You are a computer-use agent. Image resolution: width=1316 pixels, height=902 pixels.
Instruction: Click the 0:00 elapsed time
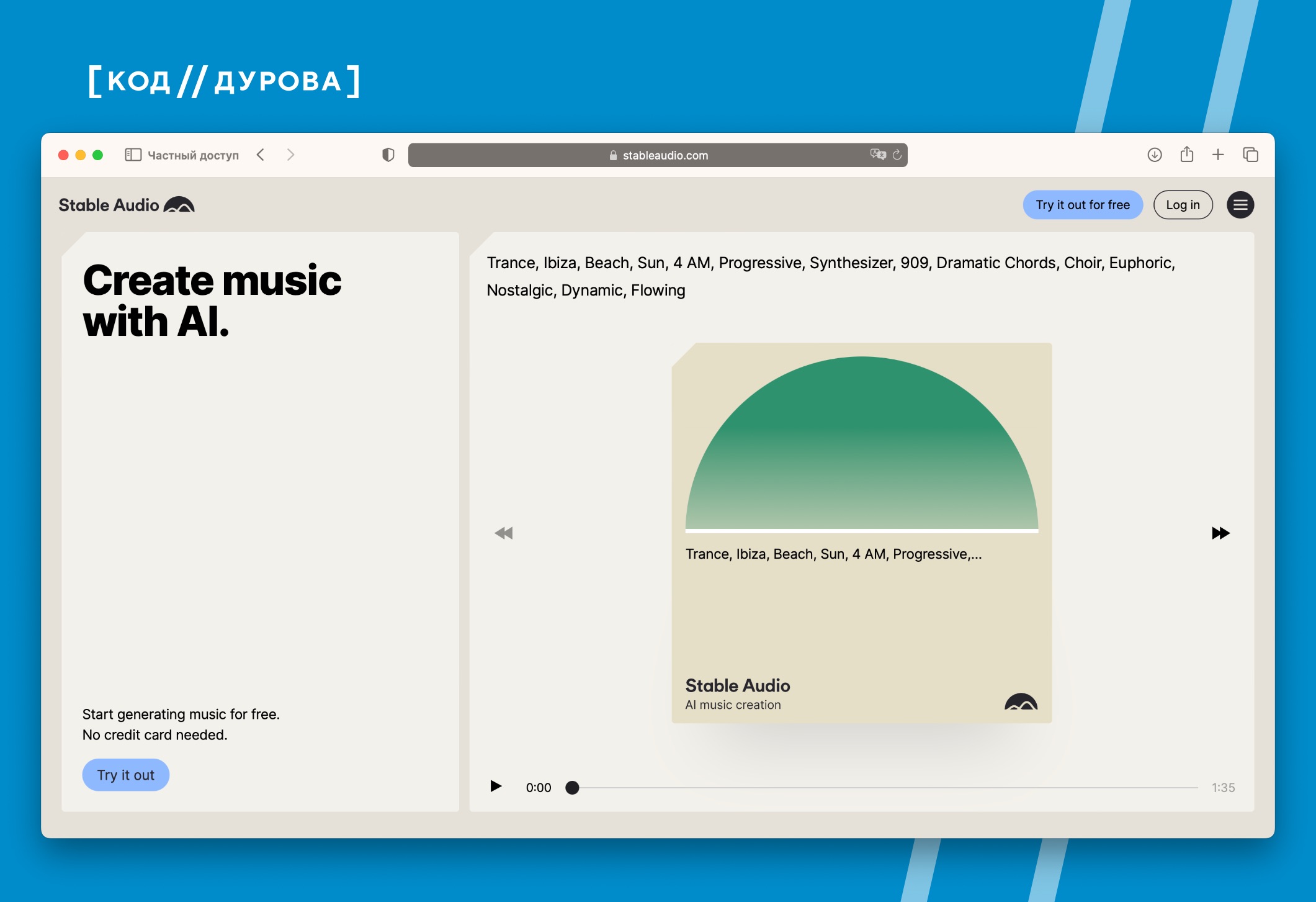[x=539, y=788]
